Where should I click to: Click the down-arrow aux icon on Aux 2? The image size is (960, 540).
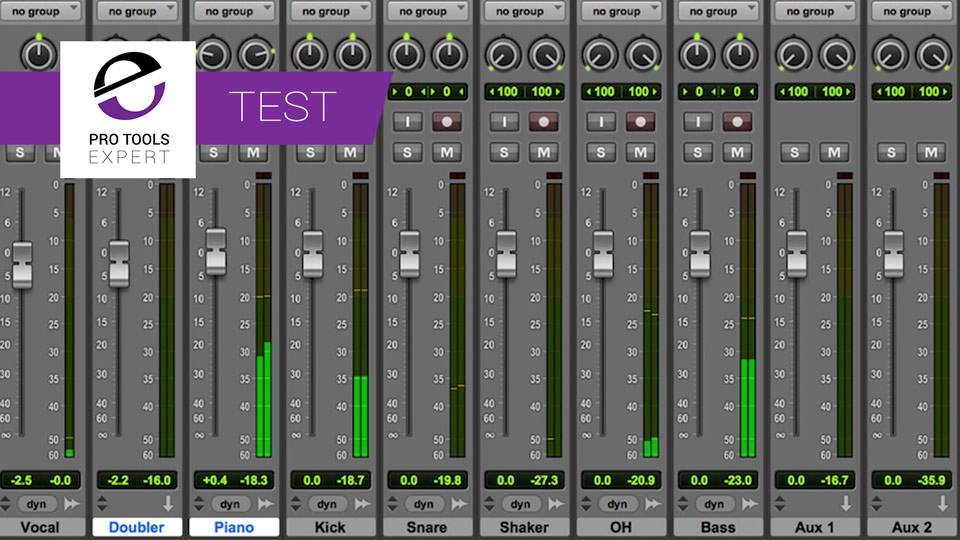(x=942, y=504)
